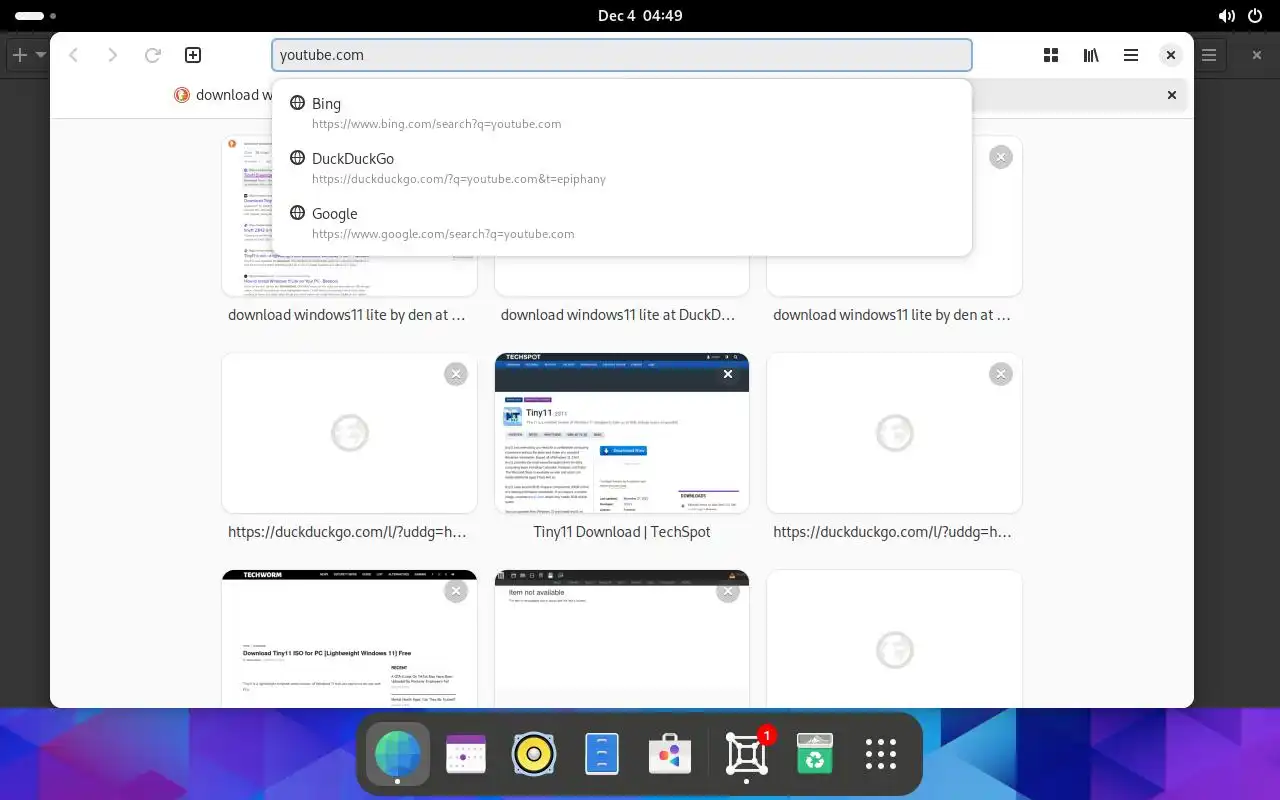1280x800 pixels.
Task: Close the "Item not available" tab
Action: pos(728,591)
